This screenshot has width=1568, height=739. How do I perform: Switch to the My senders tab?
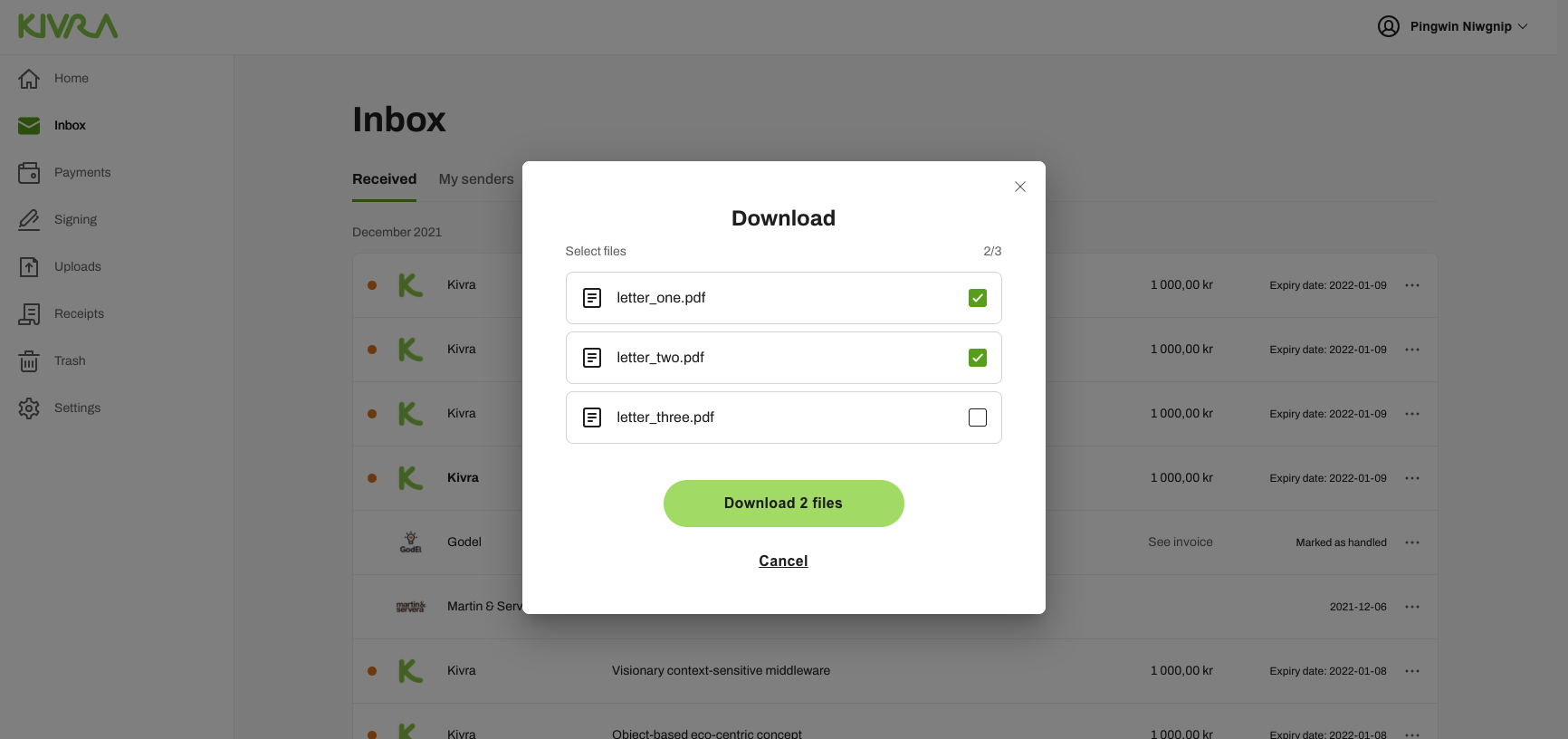(476, 179)
